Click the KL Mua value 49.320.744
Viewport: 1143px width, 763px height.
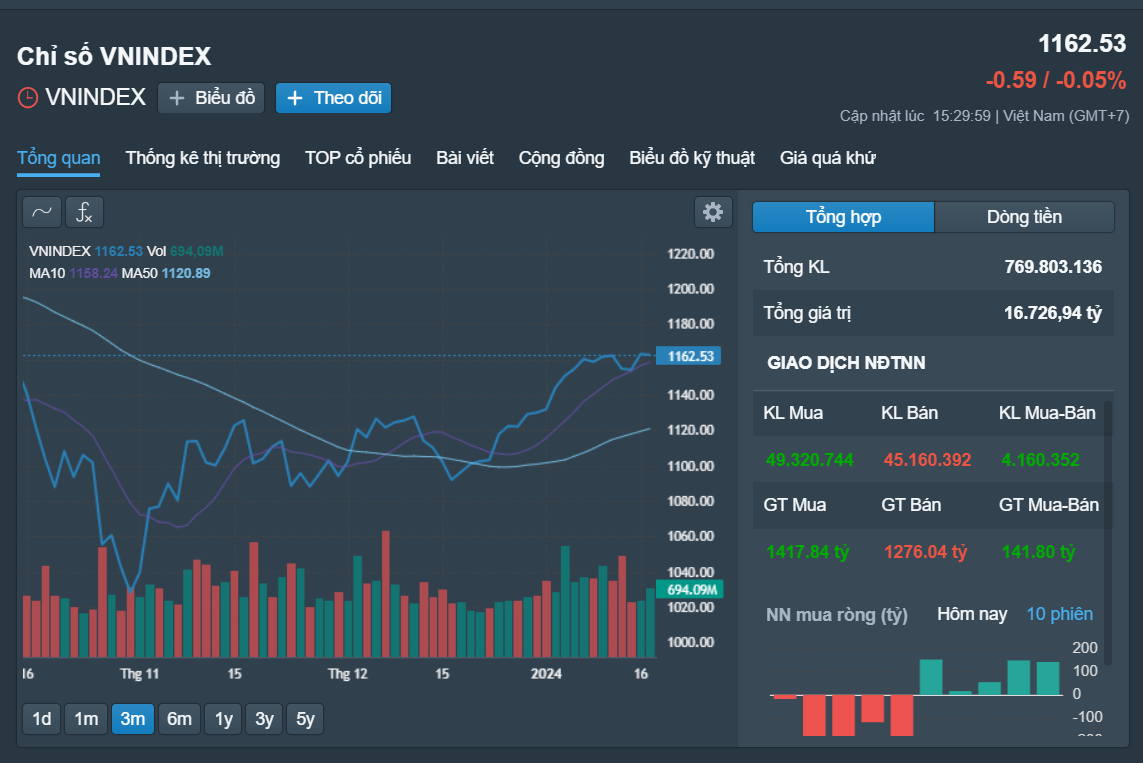pos(809,460)
